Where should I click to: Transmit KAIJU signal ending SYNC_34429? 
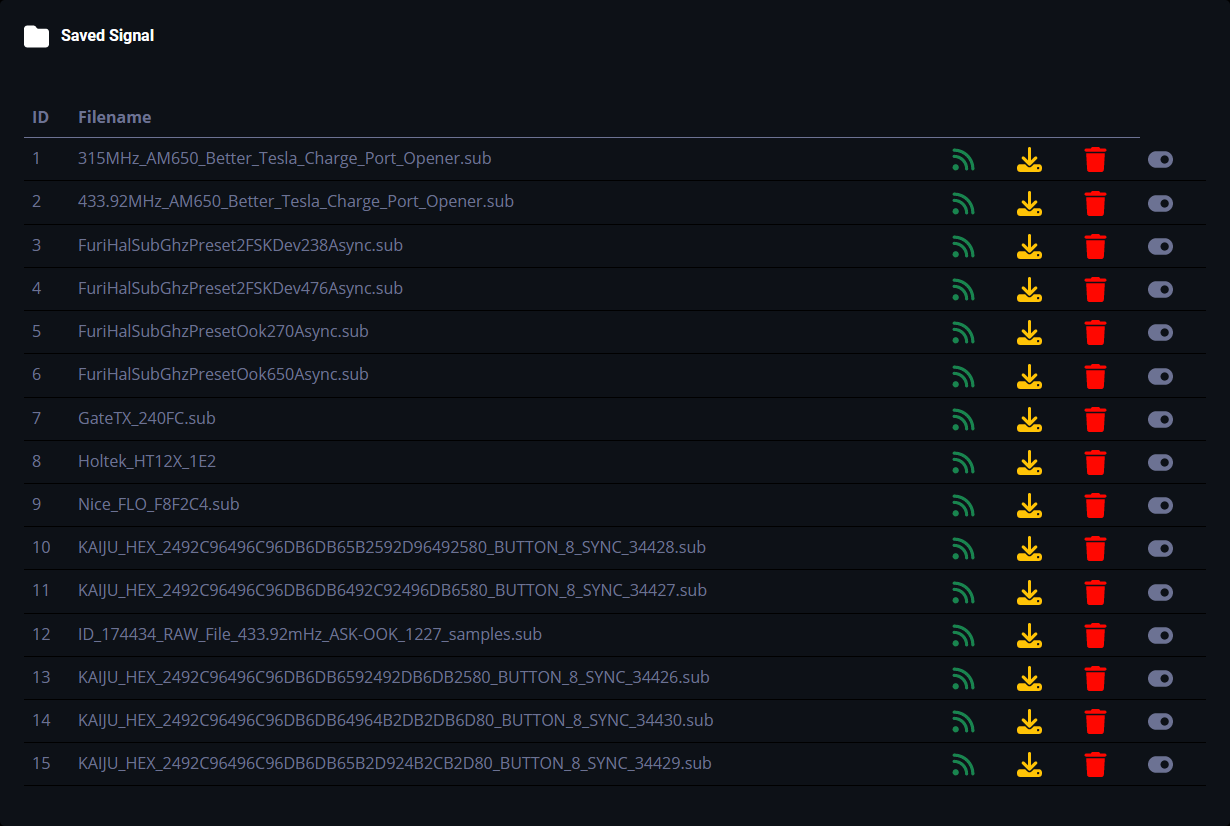tap(962, 765)
